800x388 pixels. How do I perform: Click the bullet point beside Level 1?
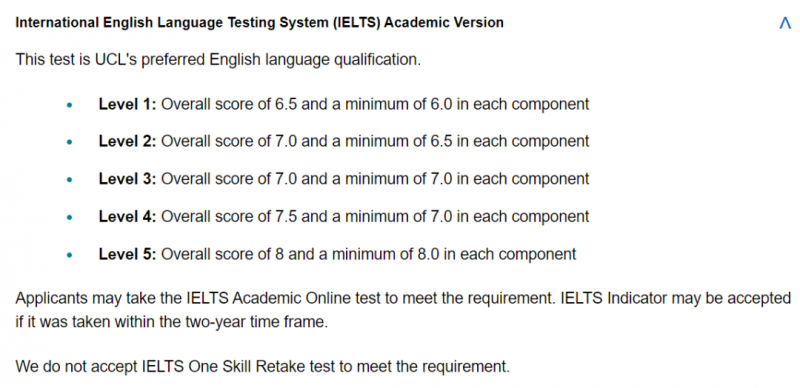coord(70,105)
